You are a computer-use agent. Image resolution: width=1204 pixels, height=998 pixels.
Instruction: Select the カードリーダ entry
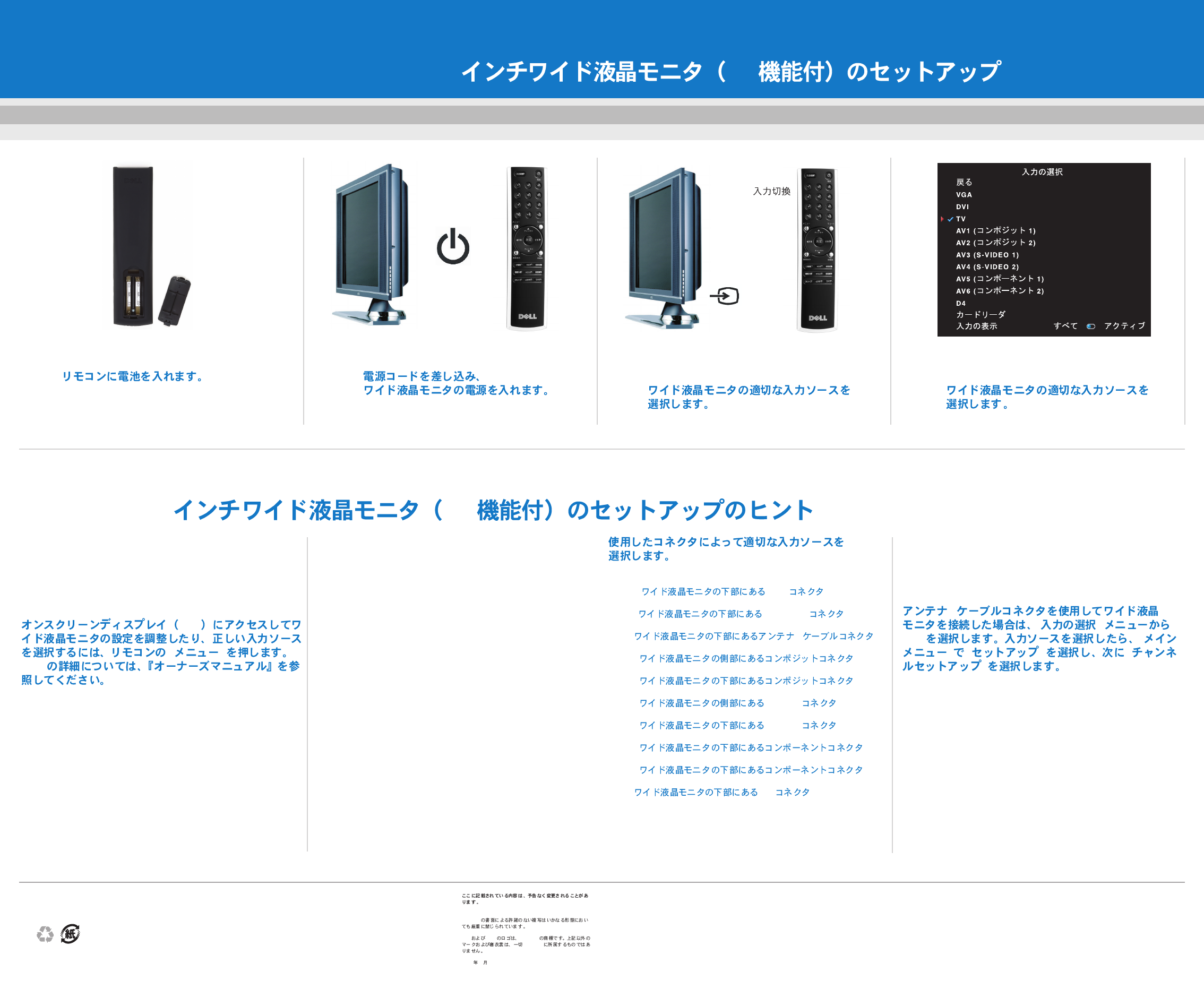pos(980,315)
